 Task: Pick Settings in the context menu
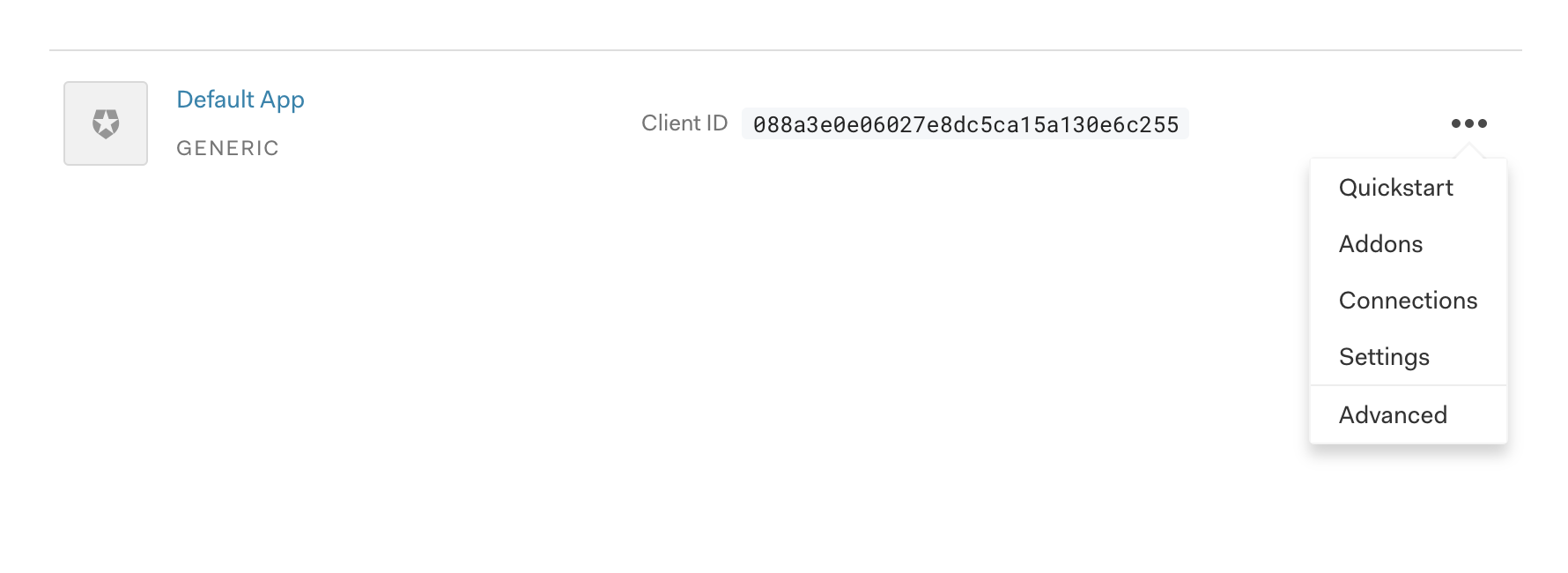(1385, 357)
